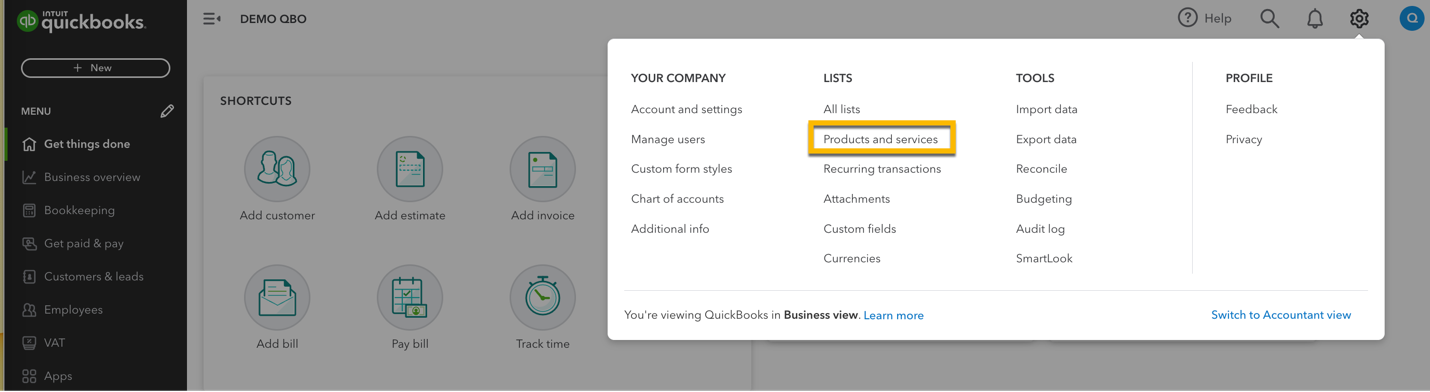The width and height of the screenshot is (1430, 392).
Task: Collapse the navigation menu icon
Action: (212, 18)
